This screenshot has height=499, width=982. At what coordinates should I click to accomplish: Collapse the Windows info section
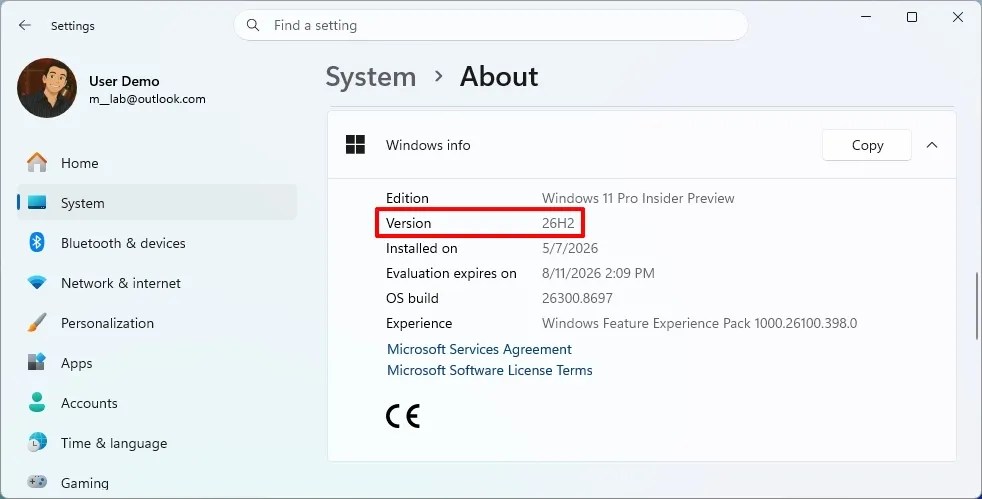932,145
